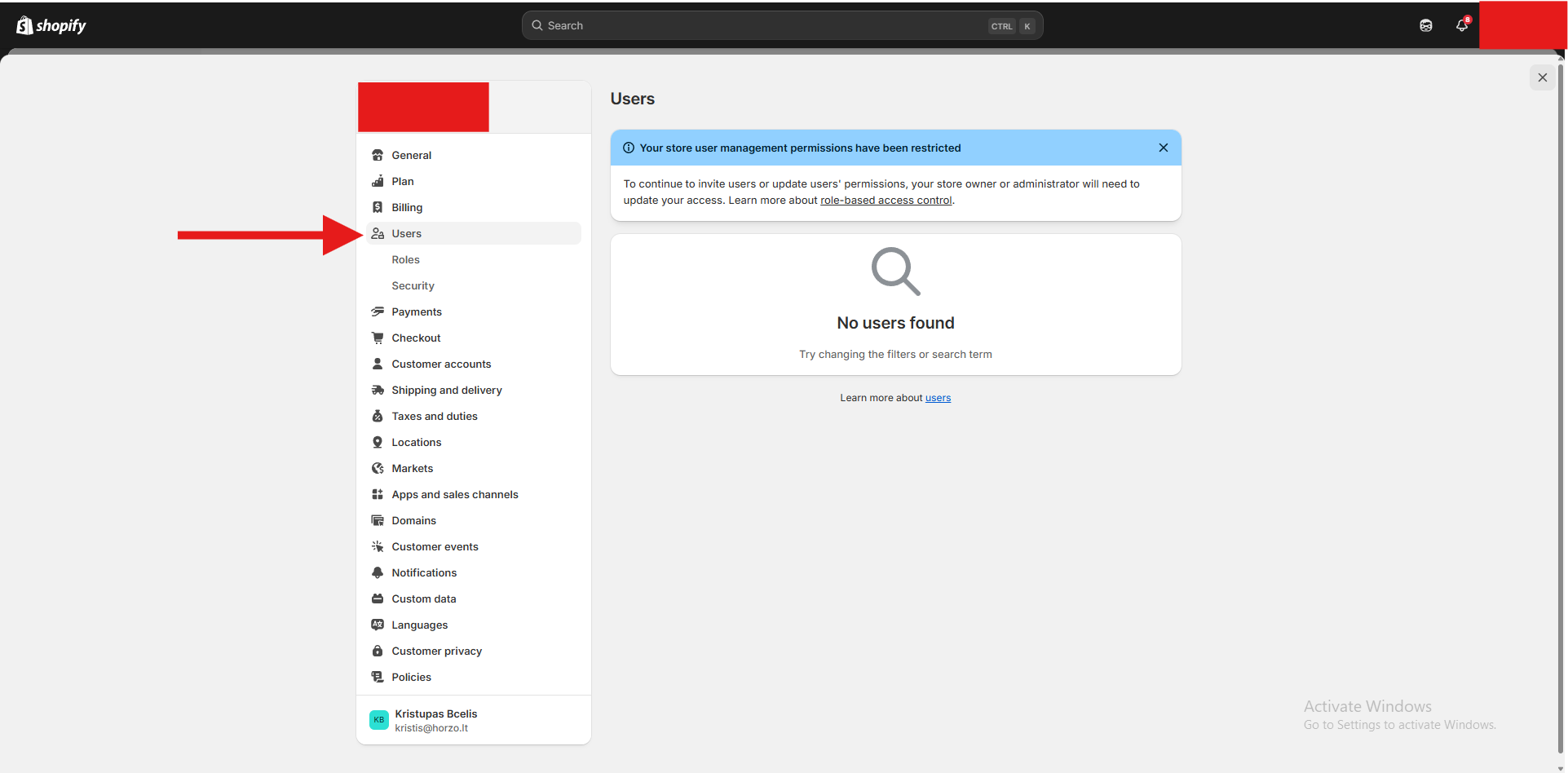Click the notifications bell in the top bar
The width and height of the screenshot is (1568, 773).
1461,25
